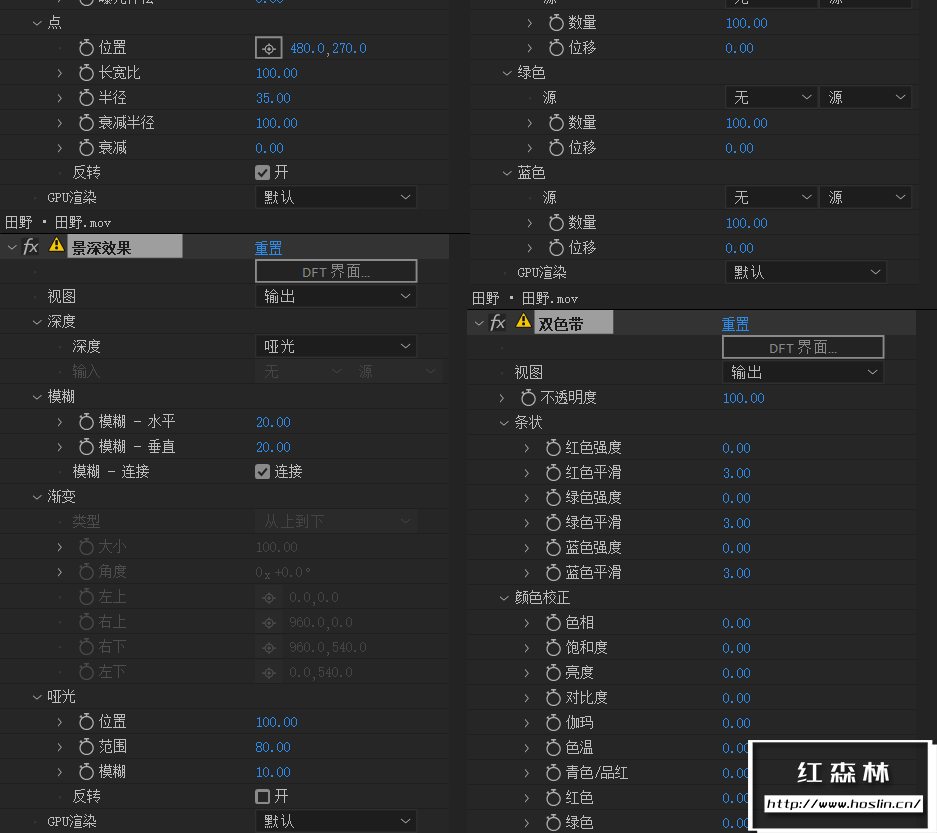Image resolution: width=937 pixels, height=833 pixels.
Task: Toggle stopwatch for 长宽比 property
Action: click(86, 73)
